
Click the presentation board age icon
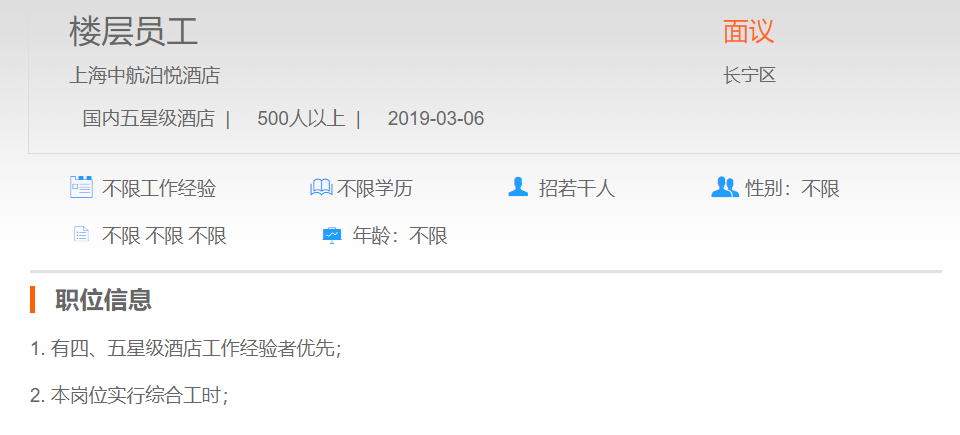pyautogui.click(x=332, y=235)
